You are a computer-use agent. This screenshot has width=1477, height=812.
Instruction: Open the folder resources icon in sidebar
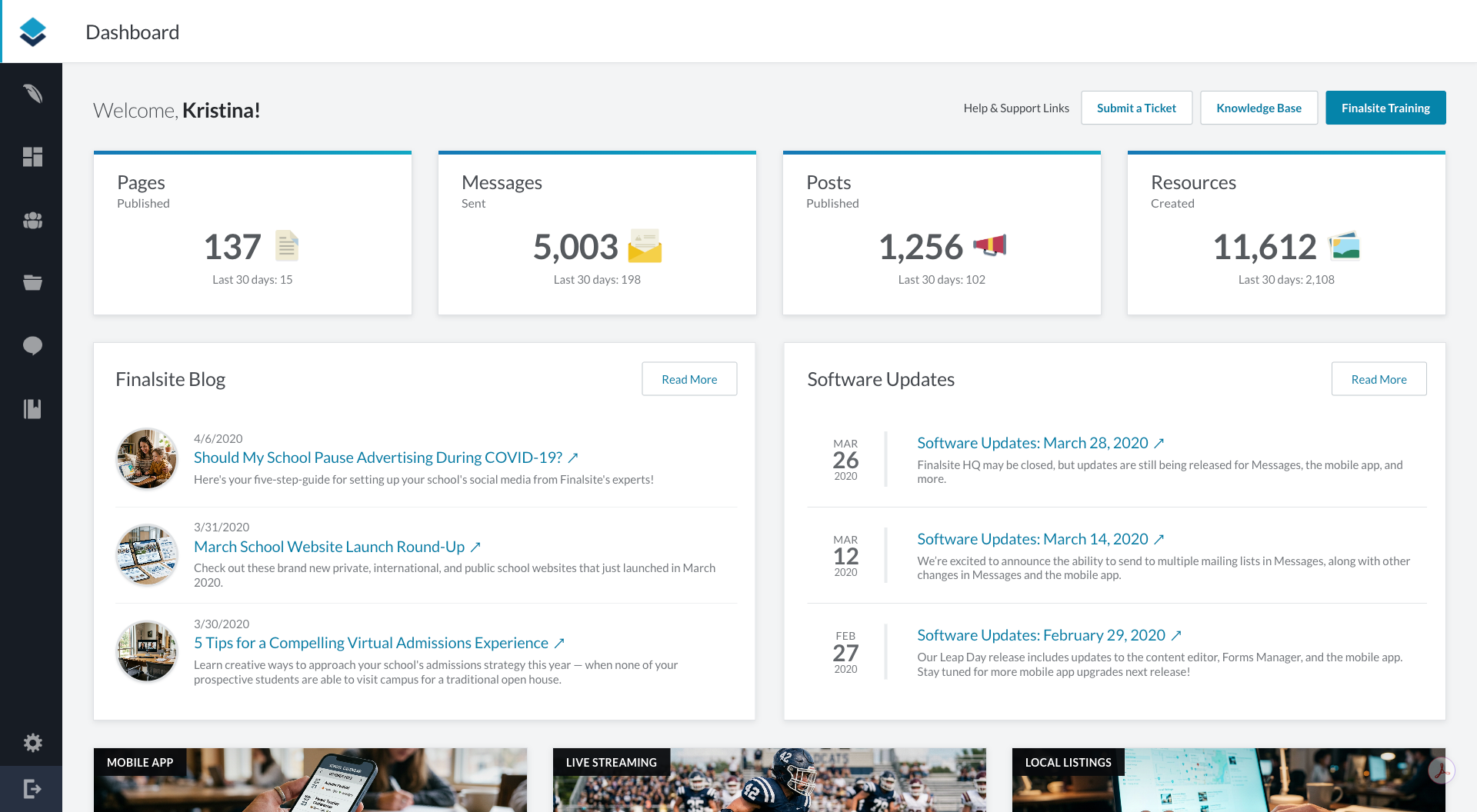[x=32, y=282]
